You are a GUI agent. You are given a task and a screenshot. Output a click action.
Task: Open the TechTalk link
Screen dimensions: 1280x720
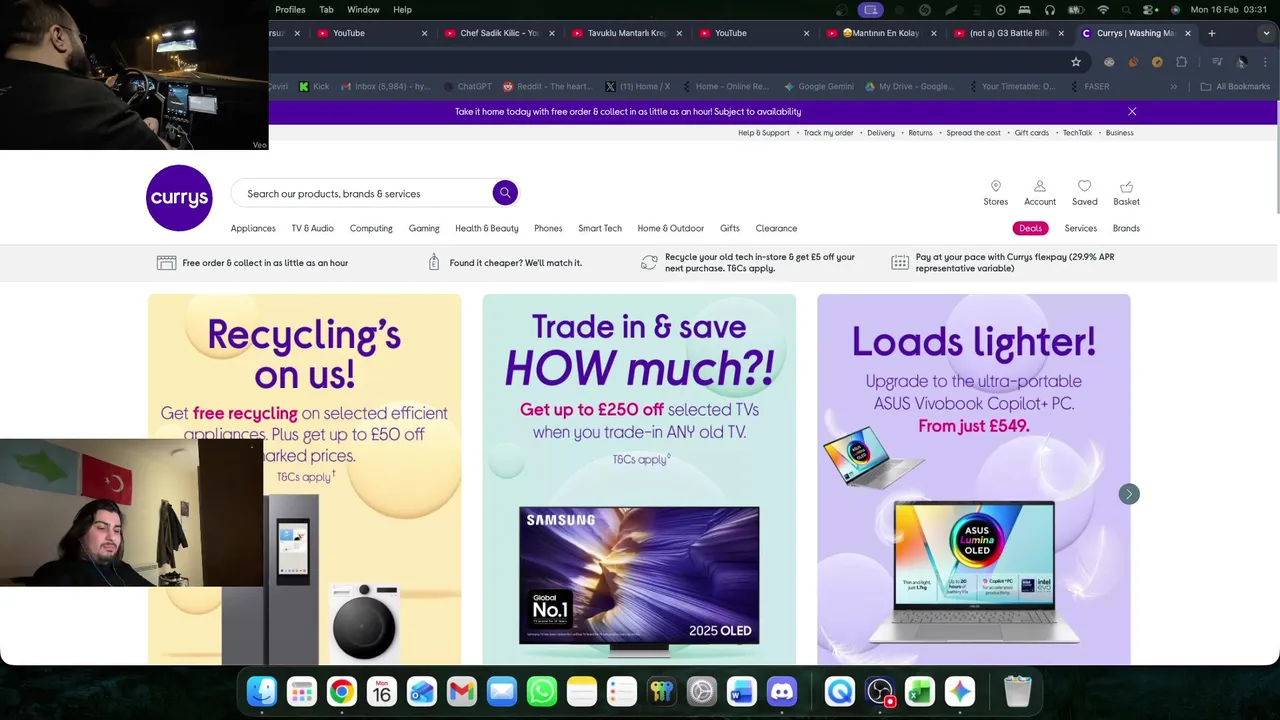tap(1078, 133)
